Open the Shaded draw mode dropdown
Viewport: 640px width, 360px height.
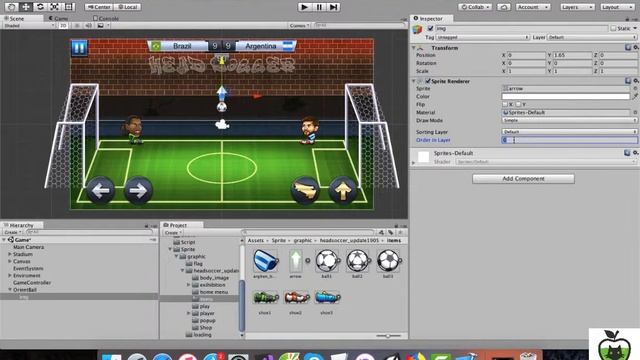(x=29, y=25)
